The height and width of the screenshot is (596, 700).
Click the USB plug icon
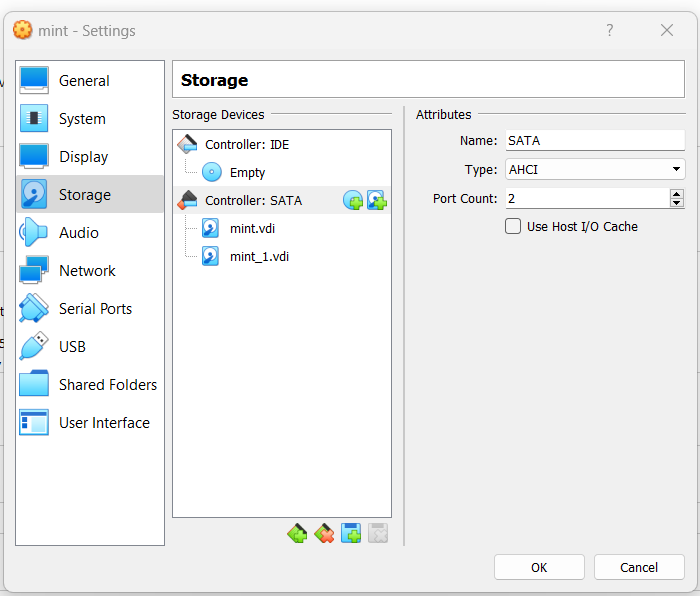[34, 346]
